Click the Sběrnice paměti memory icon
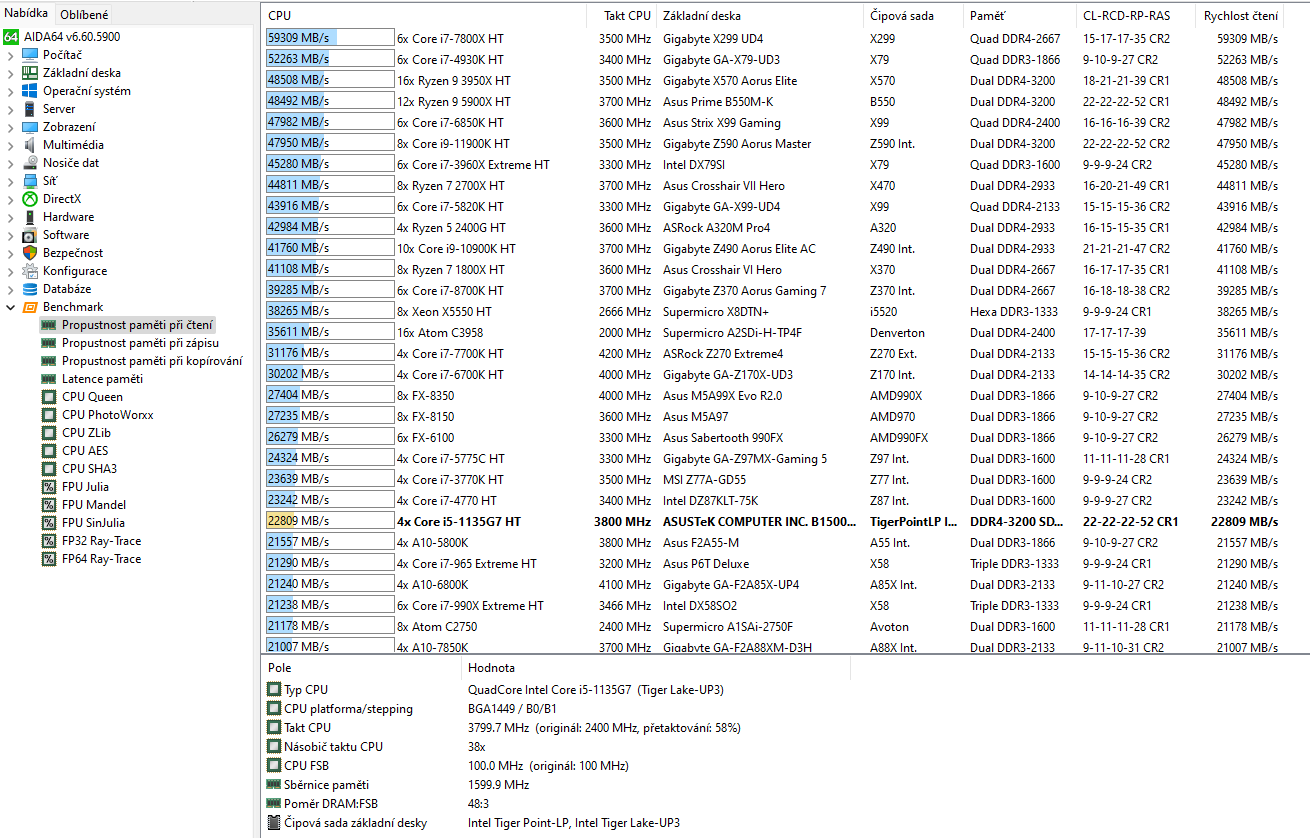 pos(274,784)
